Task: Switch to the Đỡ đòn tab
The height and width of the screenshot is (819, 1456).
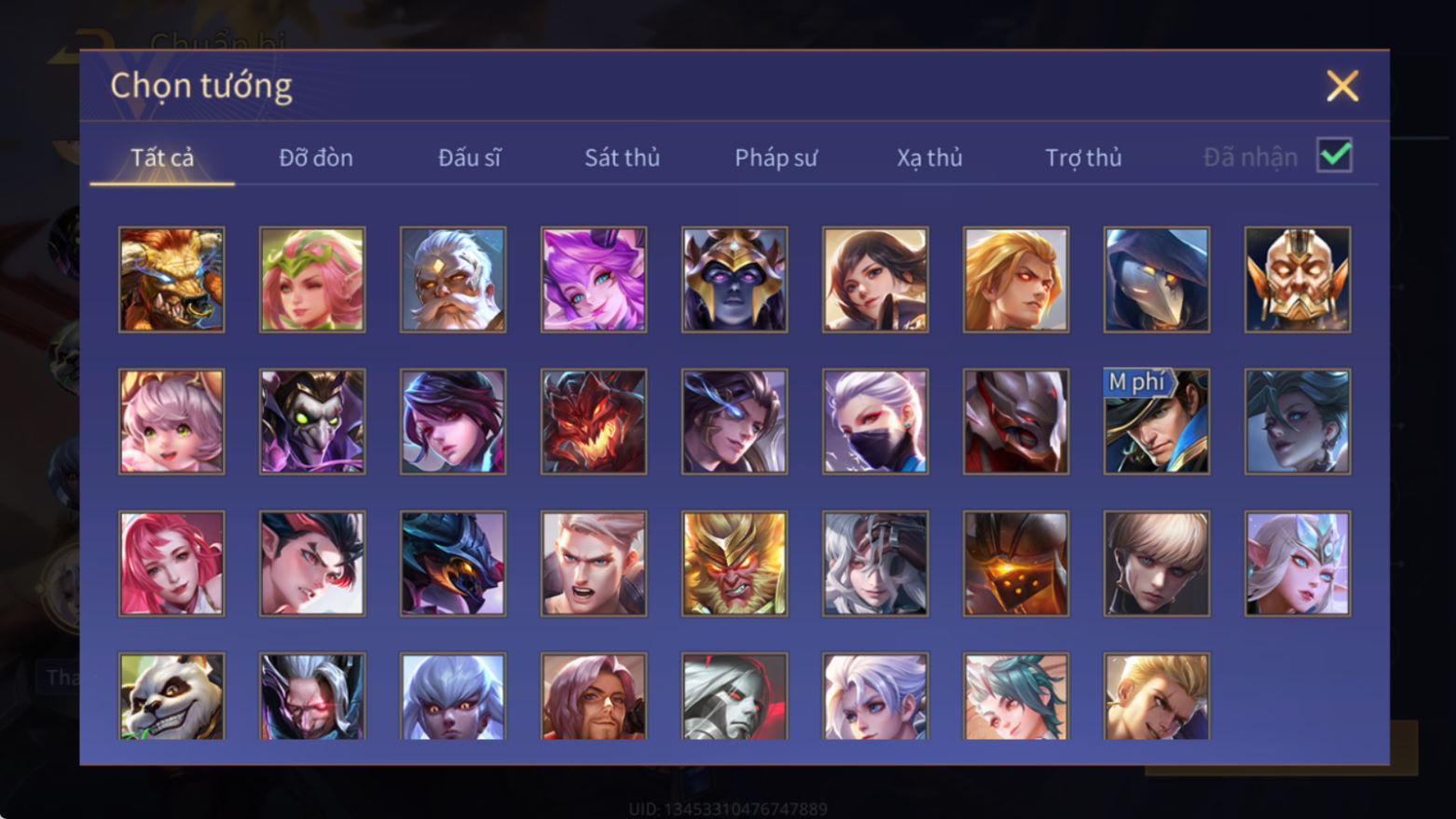Action: click(316, 157)
